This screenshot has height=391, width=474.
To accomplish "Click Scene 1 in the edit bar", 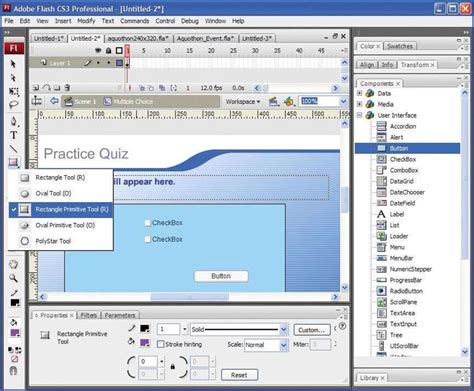I will pos(81,101).
